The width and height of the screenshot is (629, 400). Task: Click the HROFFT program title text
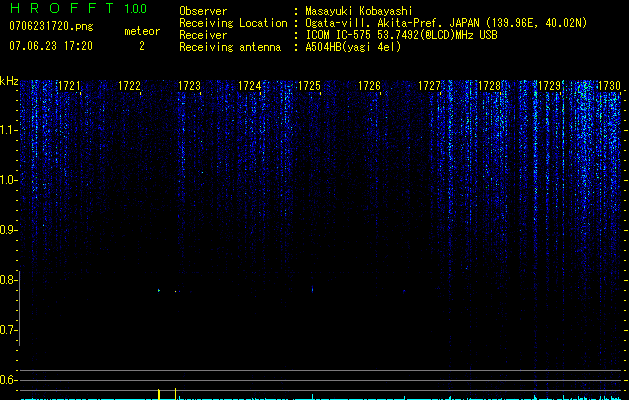pos(62,8)
